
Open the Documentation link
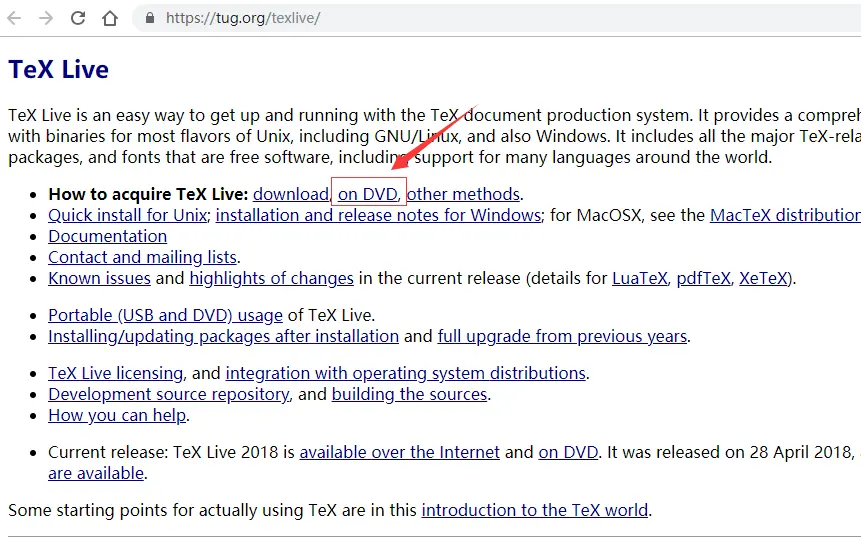[108, 236]
